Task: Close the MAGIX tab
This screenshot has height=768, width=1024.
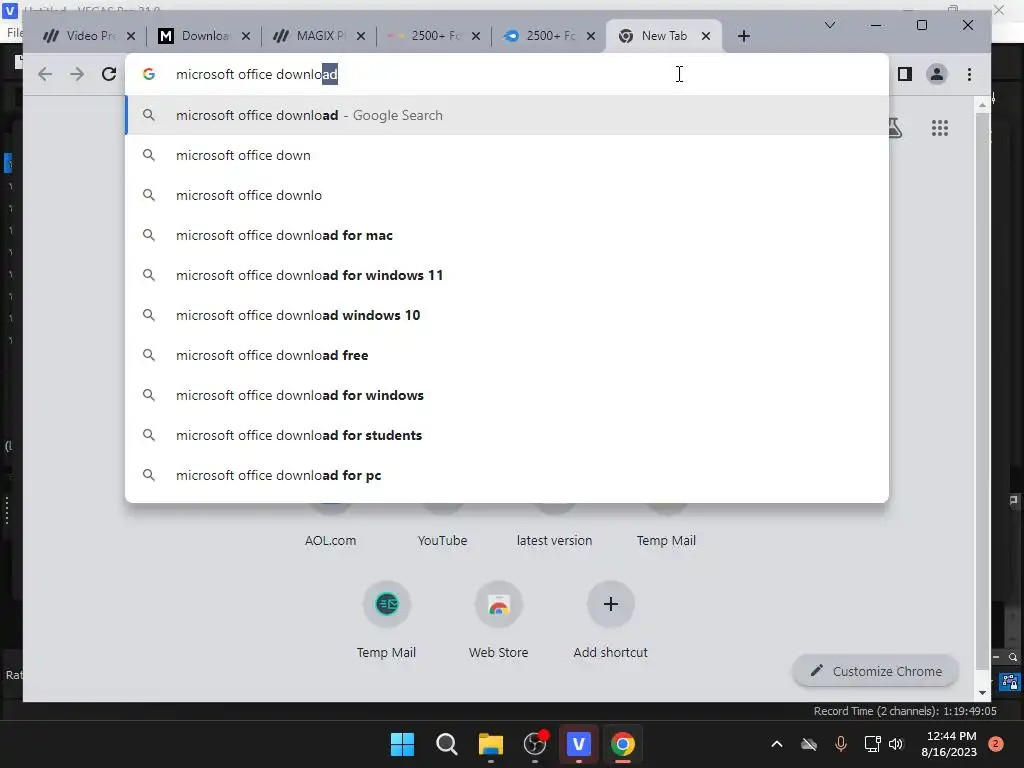Action: coord(360,36)
